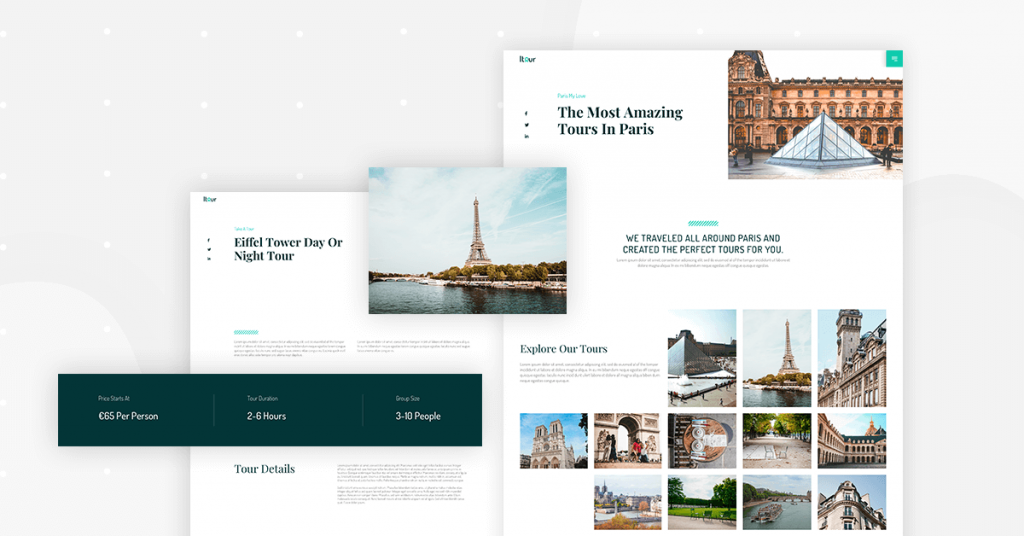Viewport: 1024px width, 536px height.
Task: Select the Arc de Triomphe tour thumbnail
Action: [x=628, y=441]
